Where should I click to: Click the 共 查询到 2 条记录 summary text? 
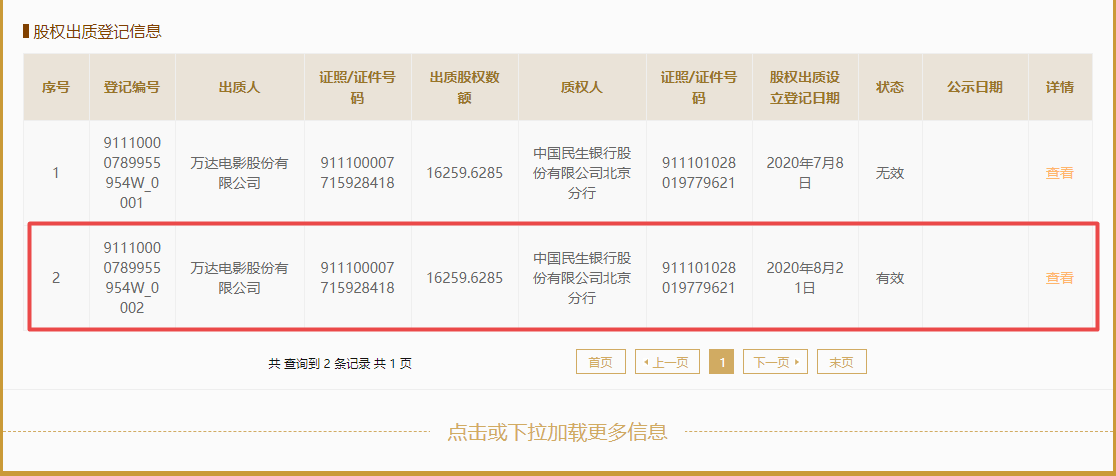(339, 364)
